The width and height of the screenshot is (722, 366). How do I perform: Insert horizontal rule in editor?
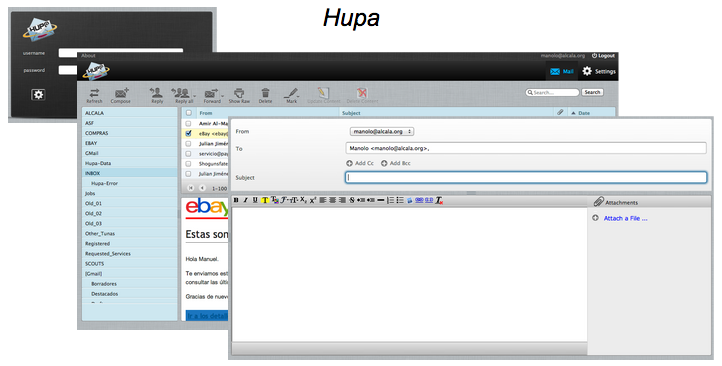(x=381, y=200)
